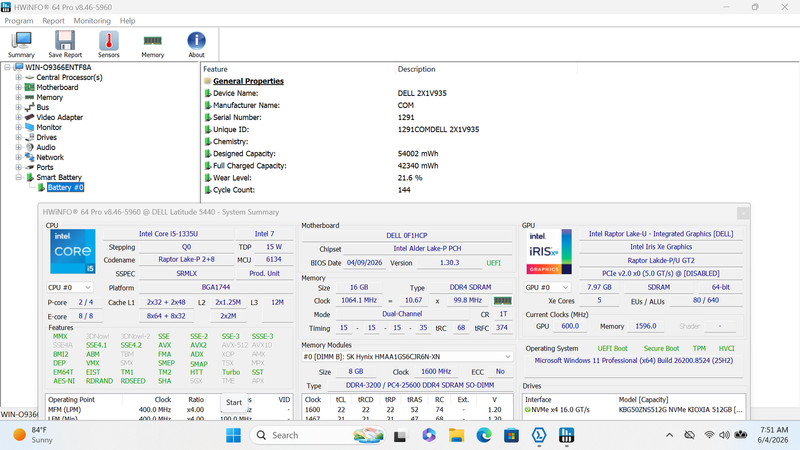Select Ports in the device tree
Screen dimensions: 800x450
45,167
